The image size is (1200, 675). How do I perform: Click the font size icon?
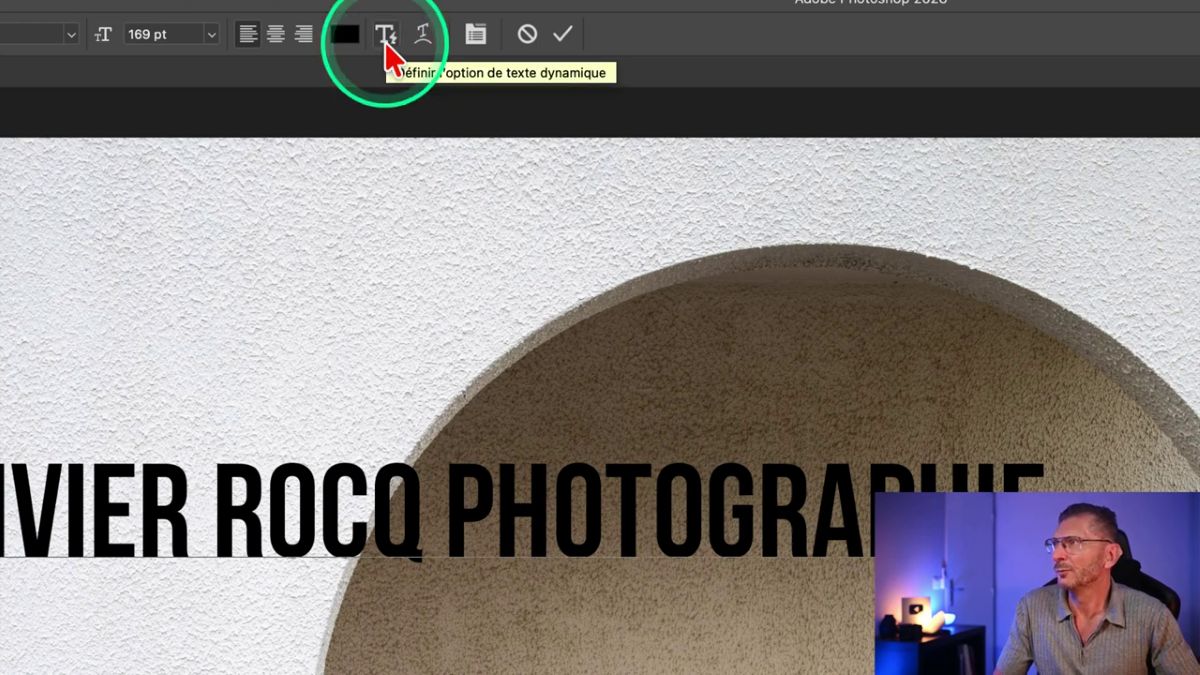(103, 35)
